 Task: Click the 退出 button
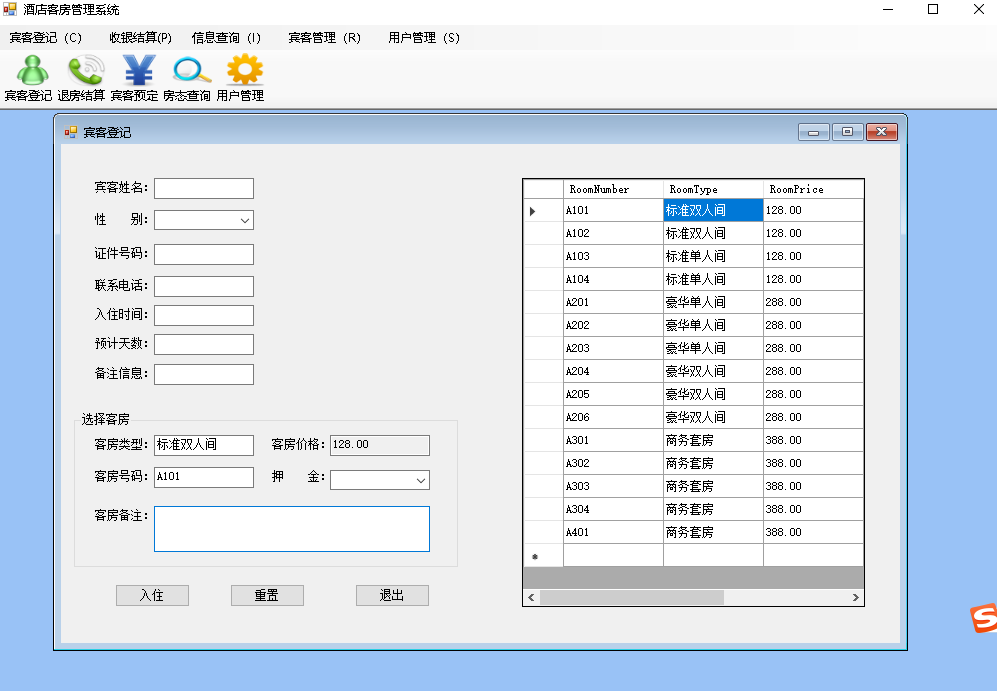pyautogui.click(x=392, y=596)
